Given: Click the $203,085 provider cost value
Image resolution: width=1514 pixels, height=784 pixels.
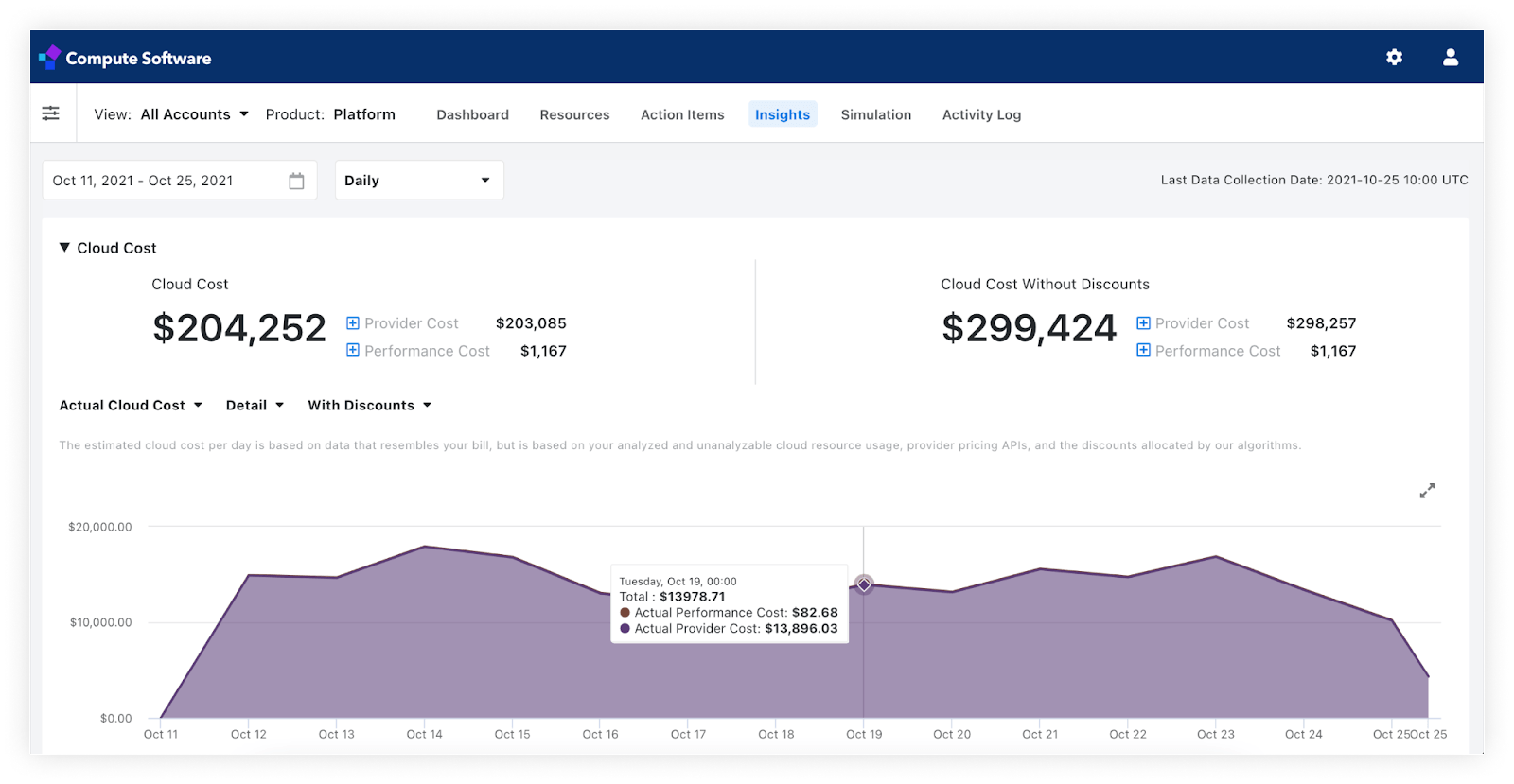Looking at the screenshot, I should [531, 323].
